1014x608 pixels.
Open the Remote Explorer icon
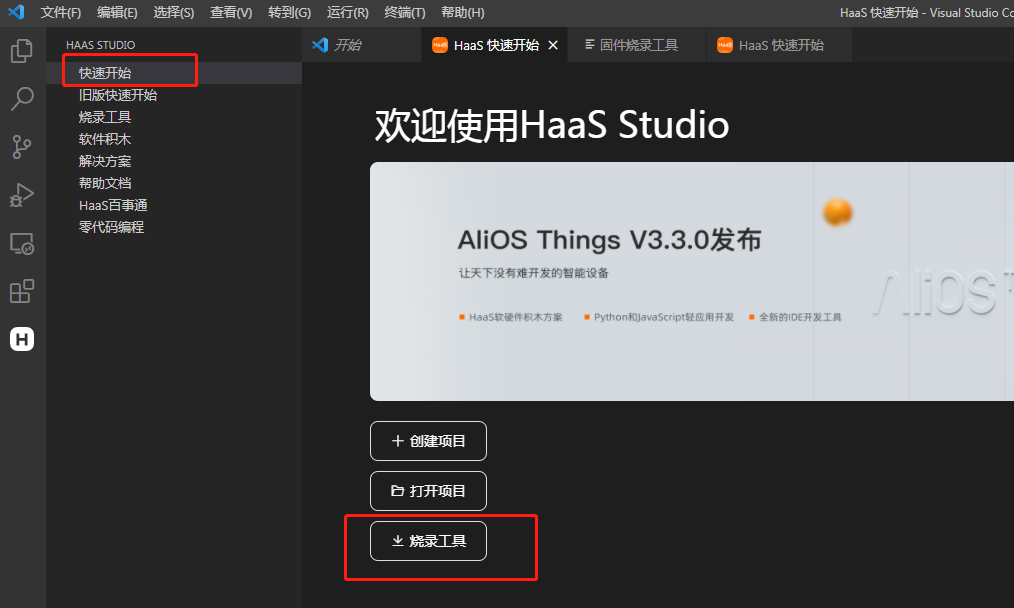[22, 242]
